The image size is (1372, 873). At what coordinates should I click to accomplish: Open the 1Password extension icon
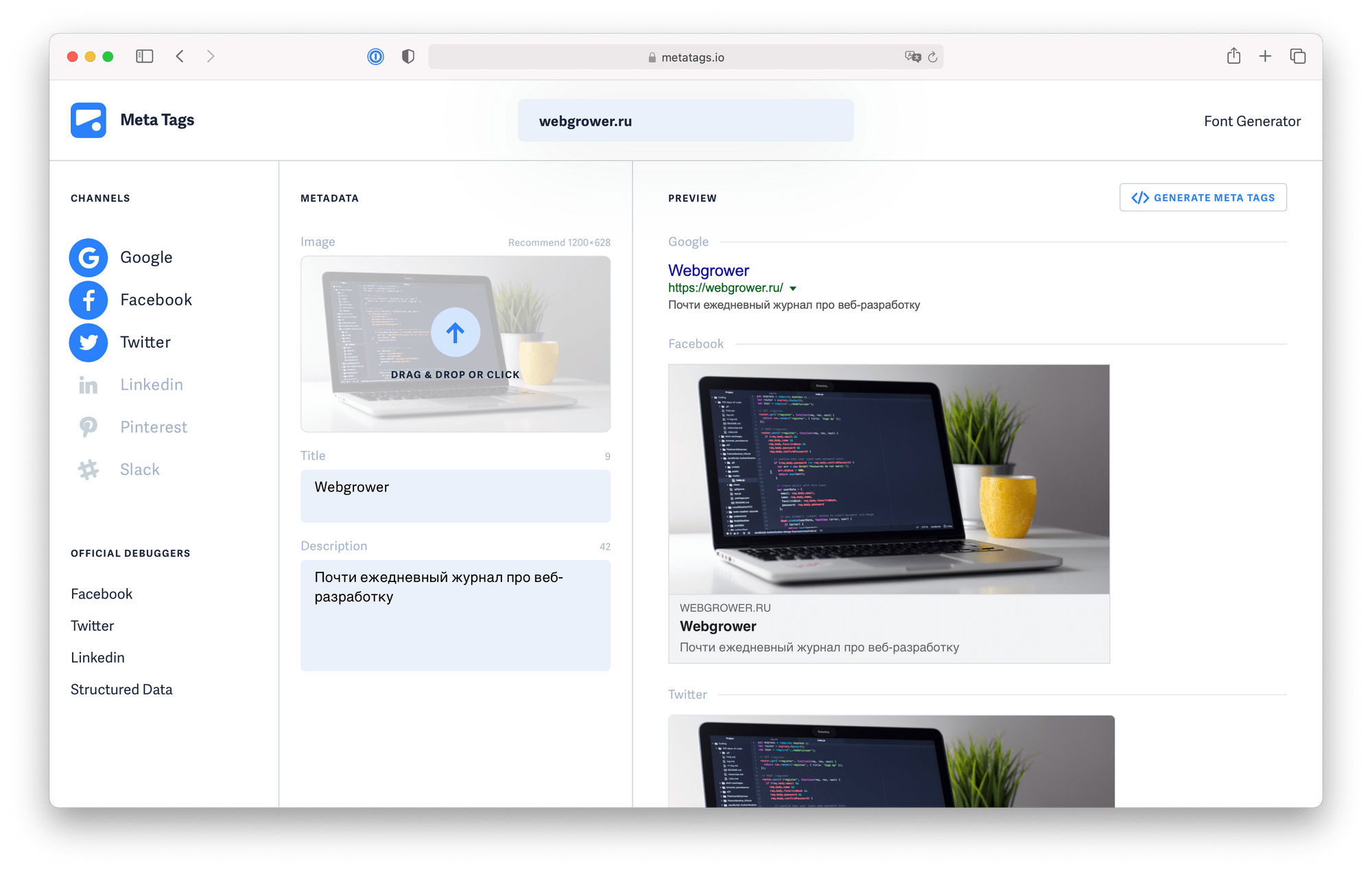coord(375,56)
